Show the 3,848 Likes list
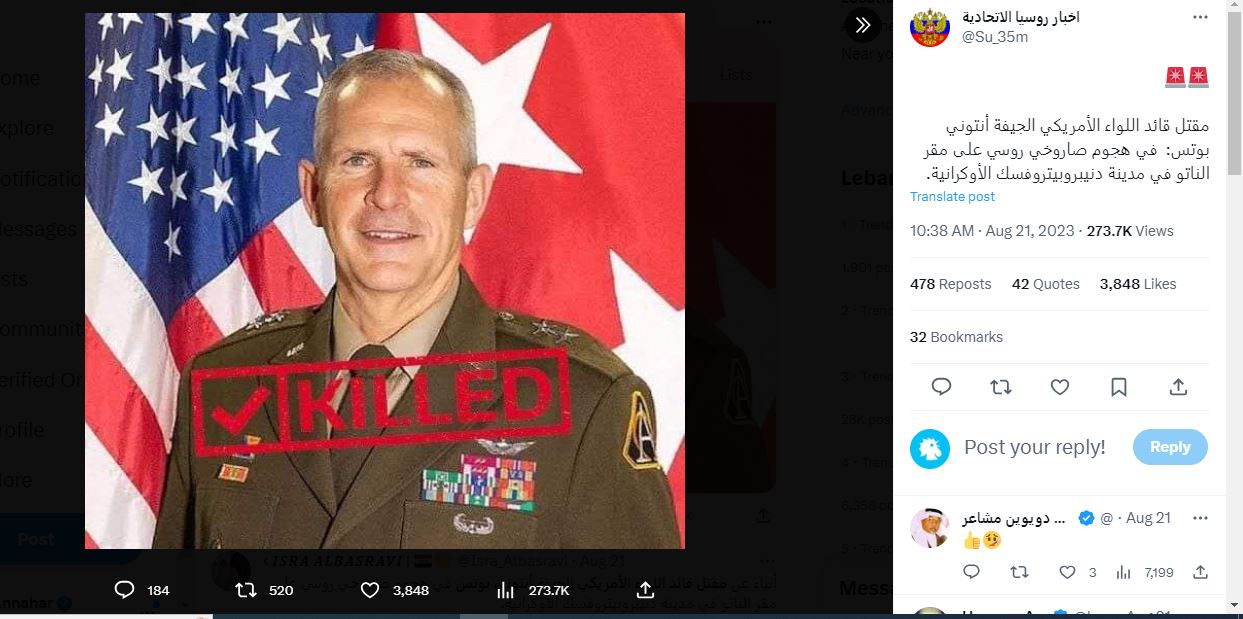 (x=1137, y=284)
